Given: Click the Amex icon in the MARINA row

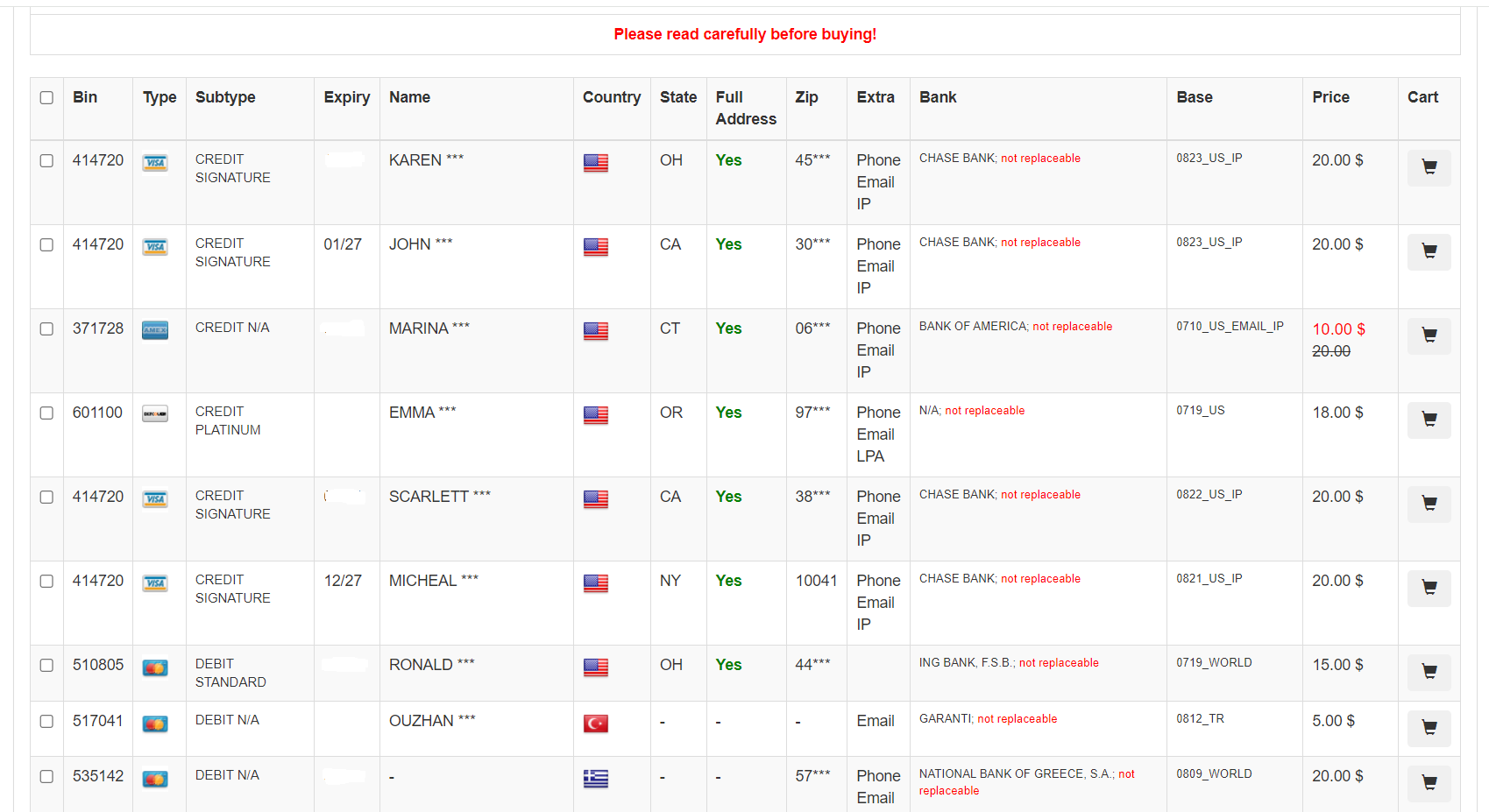Looking at the screenshot, I should tap(155, 331).
